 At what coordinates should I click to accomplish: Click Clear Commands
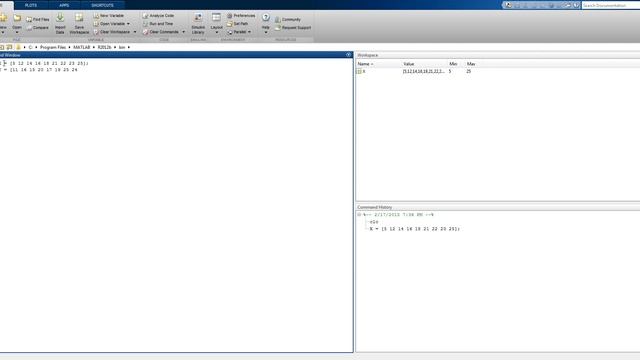point(161,32)
